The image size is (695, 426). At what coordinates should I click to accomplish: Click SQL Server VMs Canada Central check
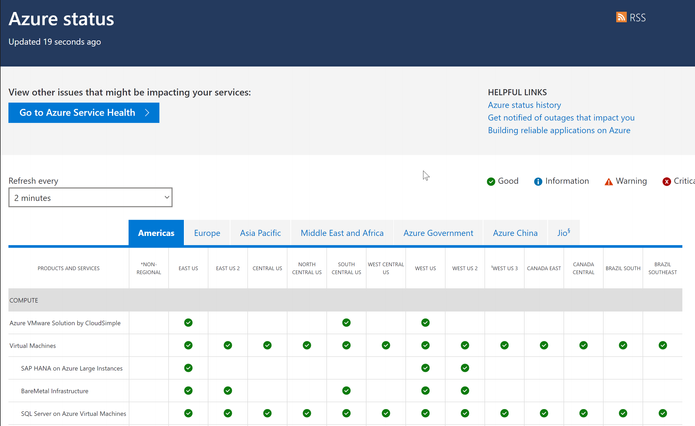pos(583,413)
